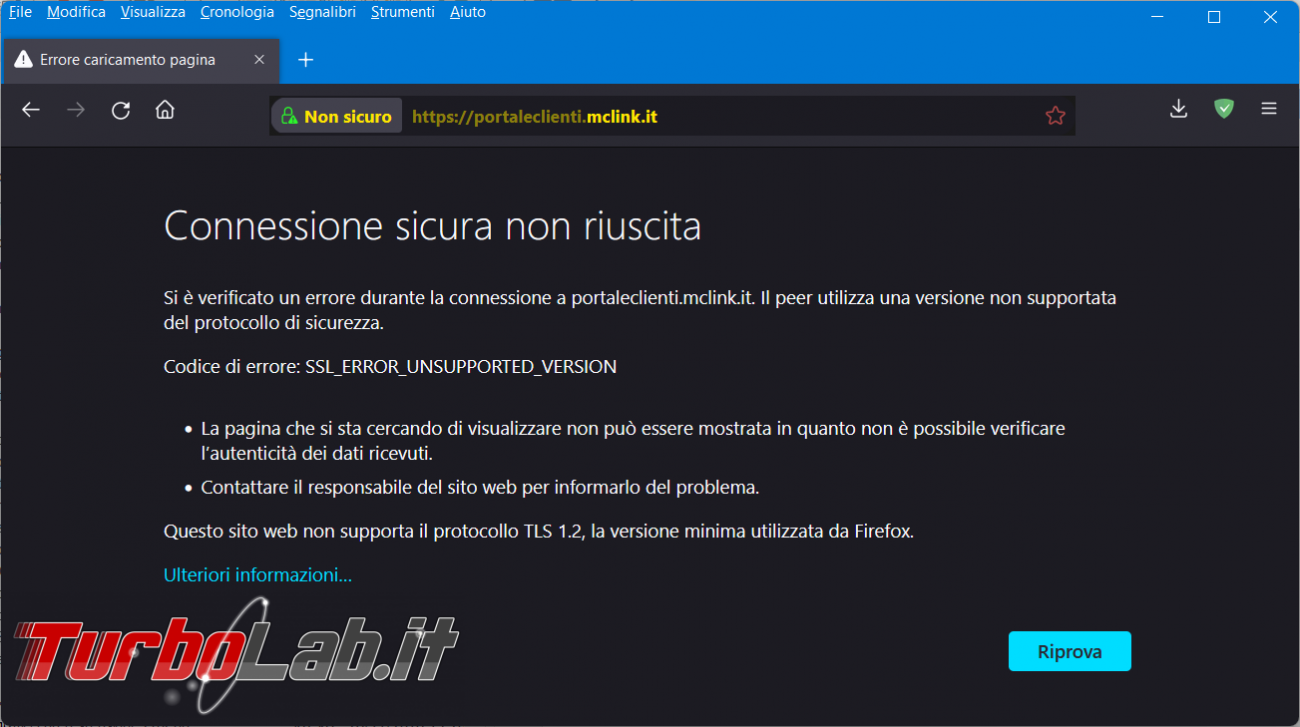Click the Contattare il responsabile bullet text
Screen dimensions: 1300x727
point(480,488)
